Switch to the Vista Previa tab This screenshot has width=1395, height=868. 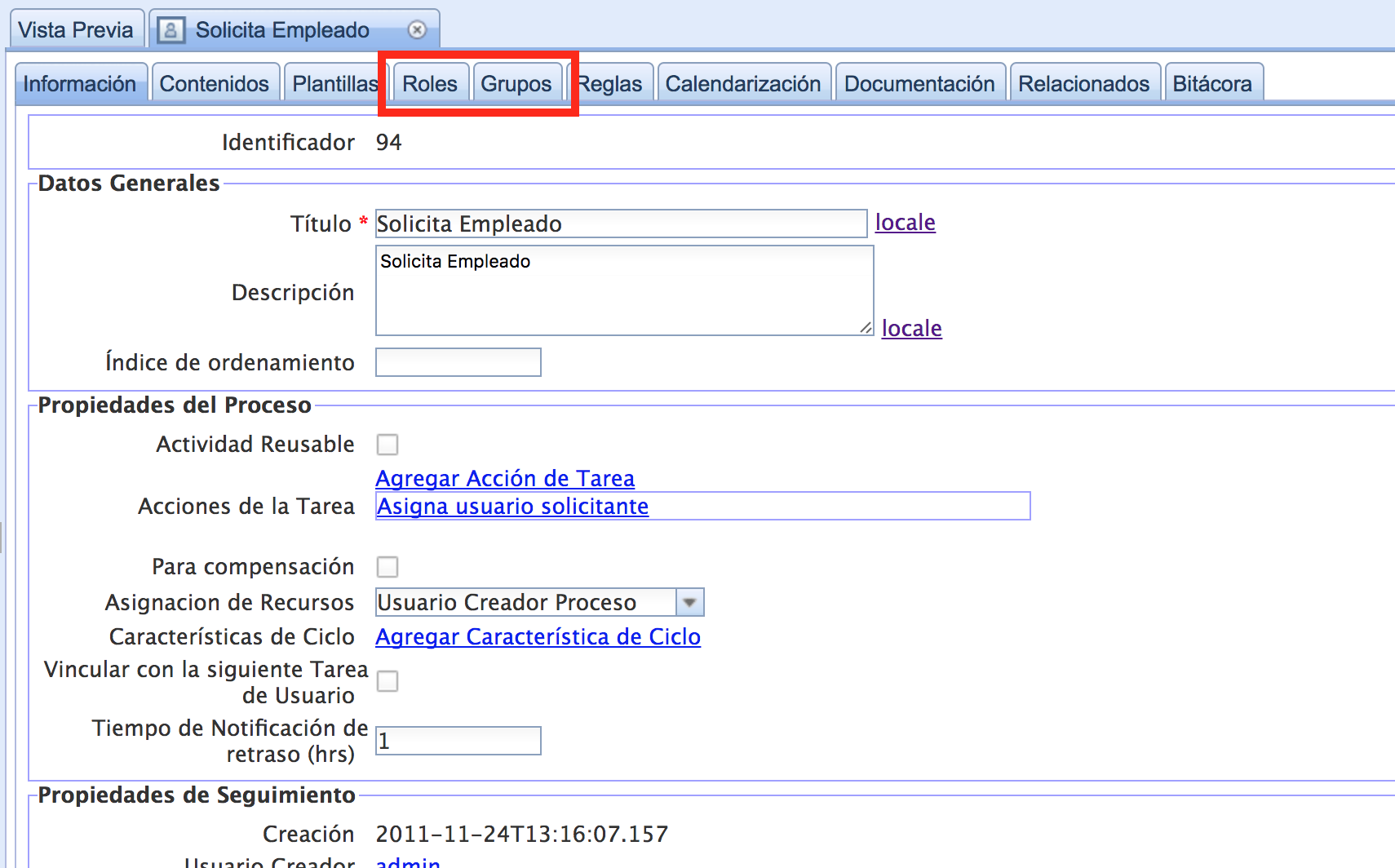click(x=76, y=30)
